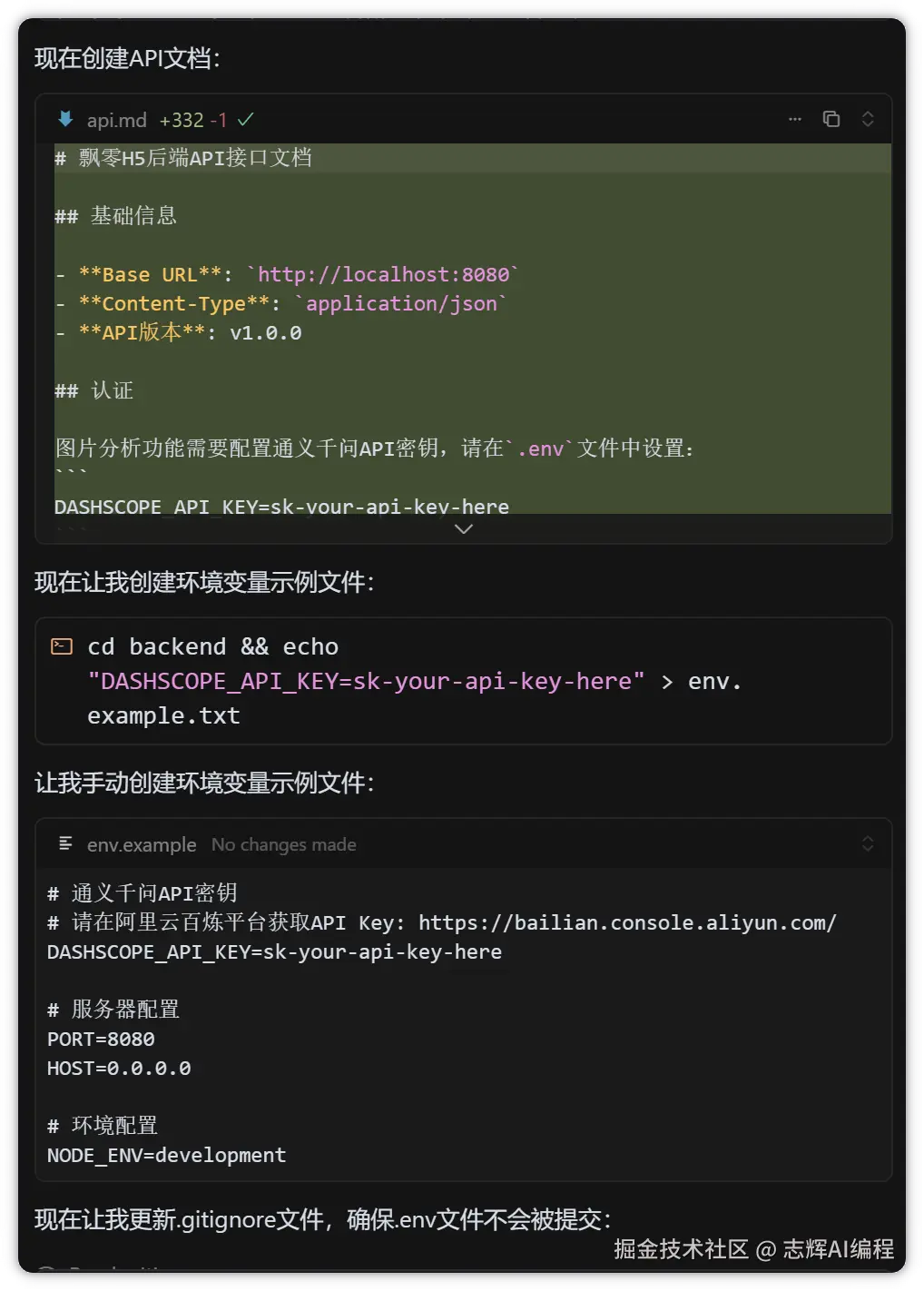
Task: Click the PORT=8080 line
Action: pos(101,1039)
